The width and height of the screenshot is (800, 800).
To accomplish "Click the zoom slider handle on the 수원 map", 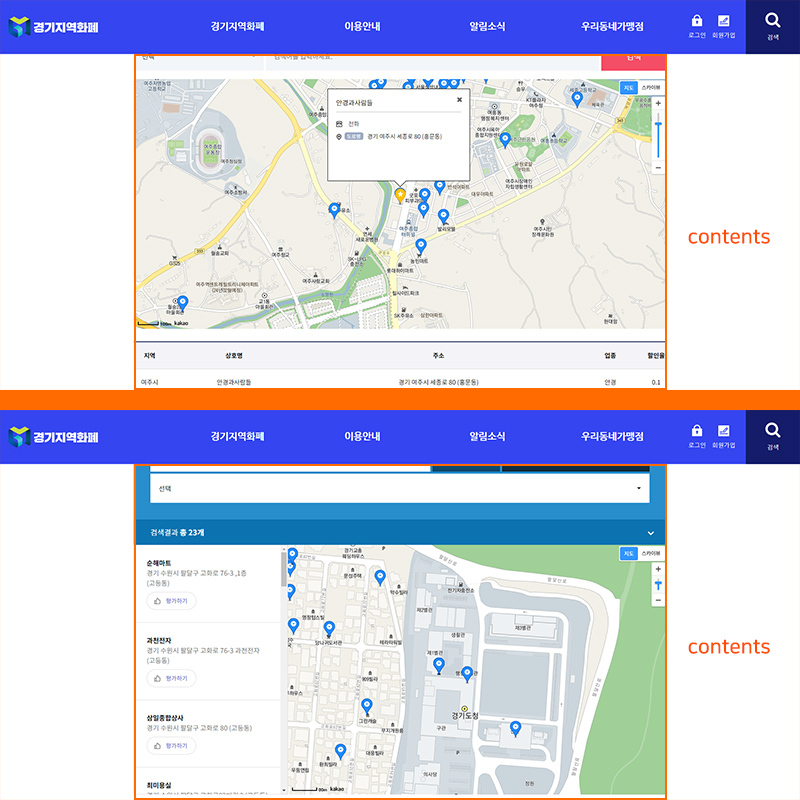I will coord(658,583).
